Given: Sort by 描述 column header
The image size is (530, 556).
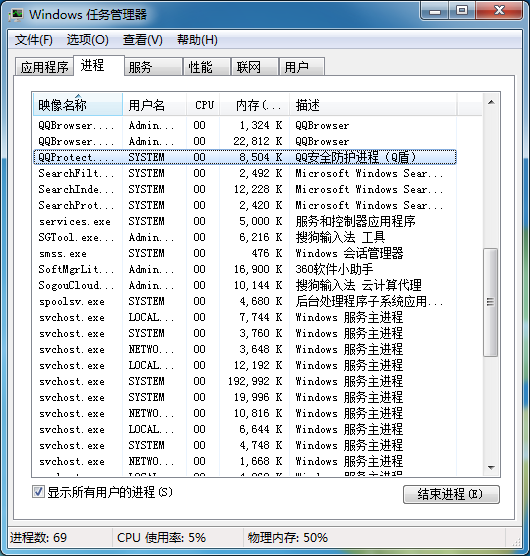Looking at the screenshot, I should [x=373, y=105].
